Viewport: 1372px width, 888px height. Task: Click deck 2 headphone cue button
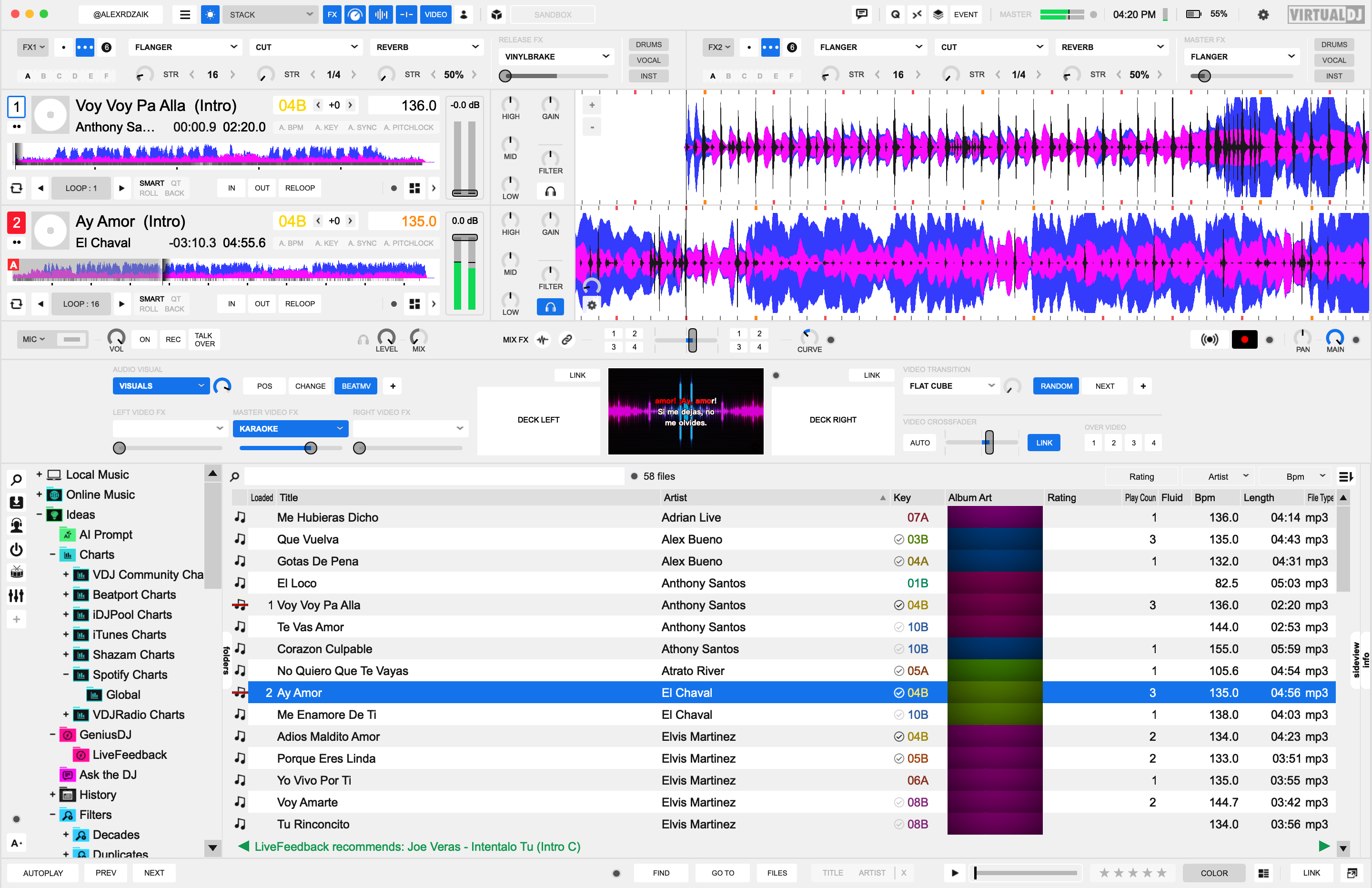point(550,307)
